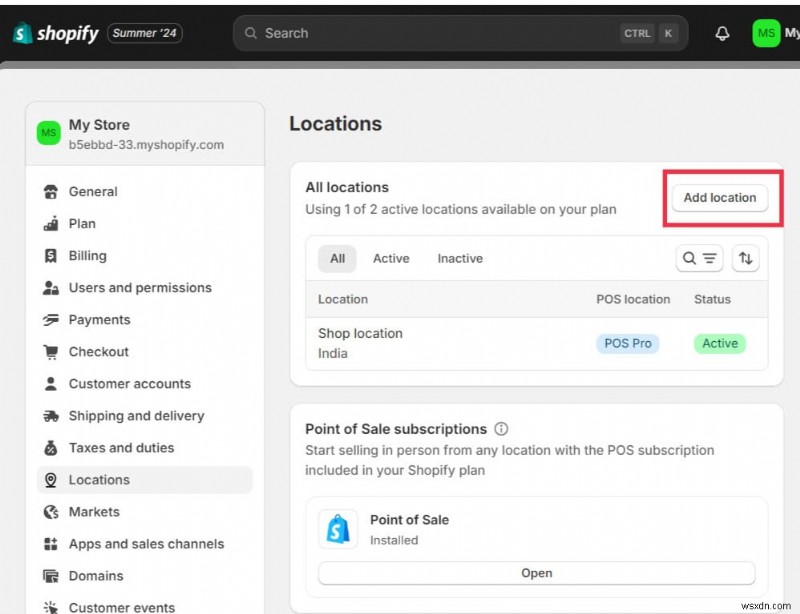
Task: Click the India country text
Action: coord(333,354)
